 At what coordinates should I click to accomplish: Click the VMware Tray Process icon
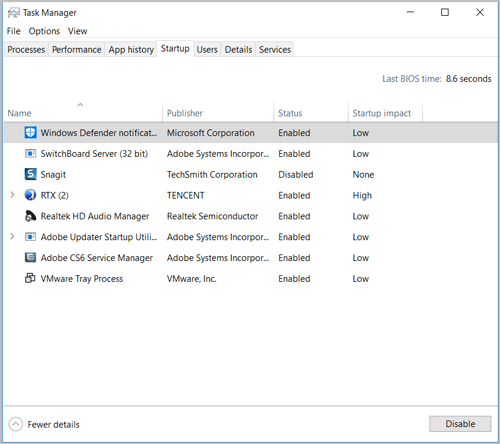pyautogui.click(x=30, y=278)
